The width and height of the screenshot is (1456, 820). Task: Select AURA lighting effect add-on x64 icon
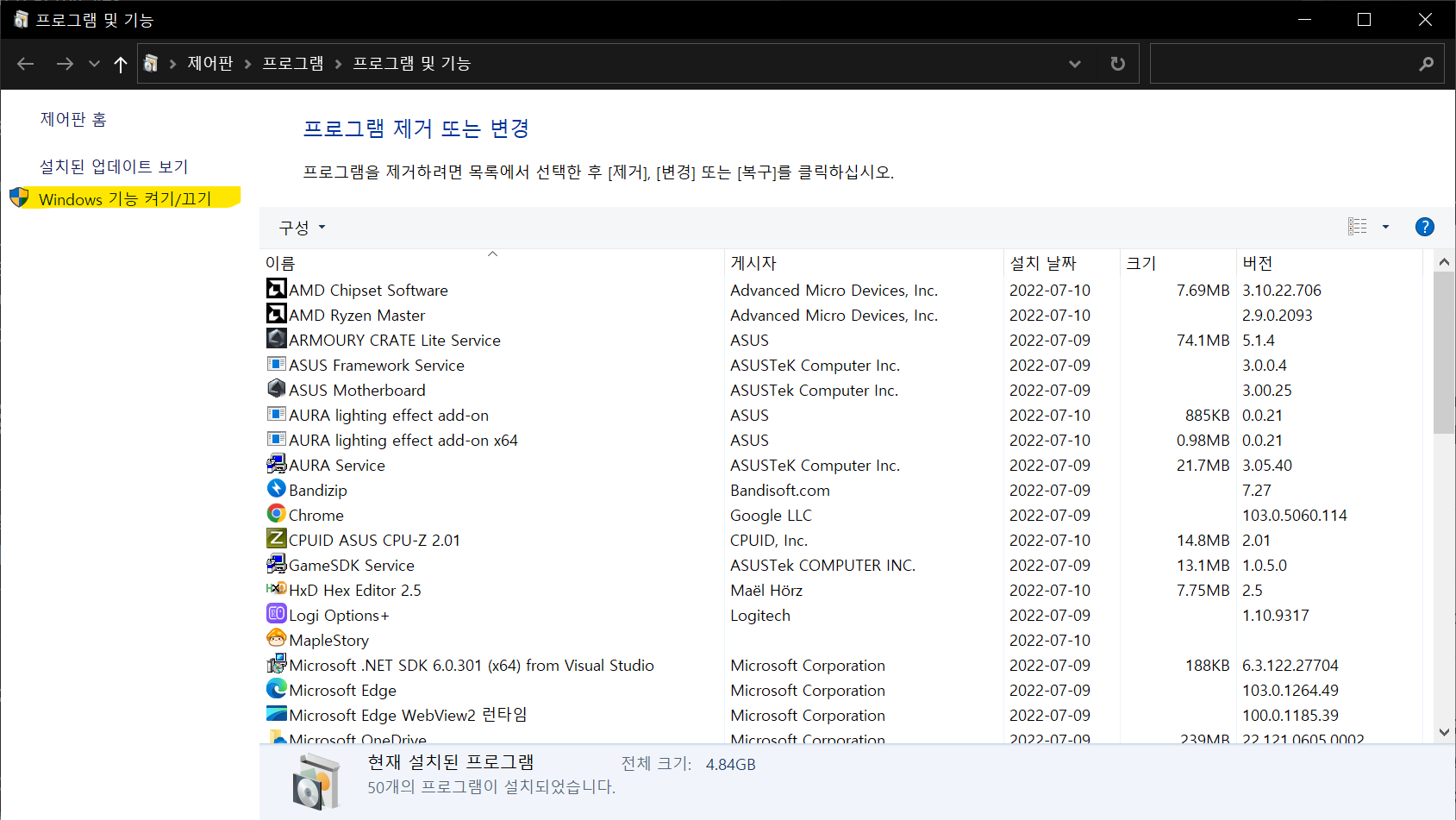point(276,439)
